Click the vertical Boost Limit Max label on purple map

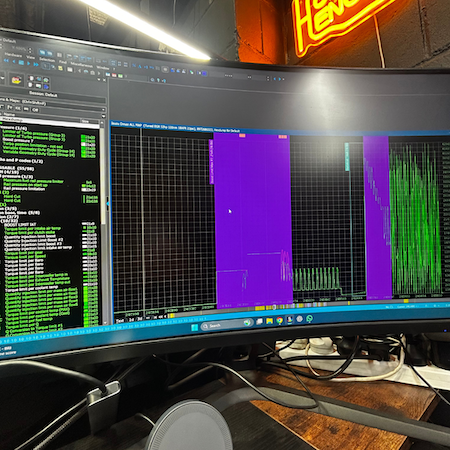(x=211, y=161)
